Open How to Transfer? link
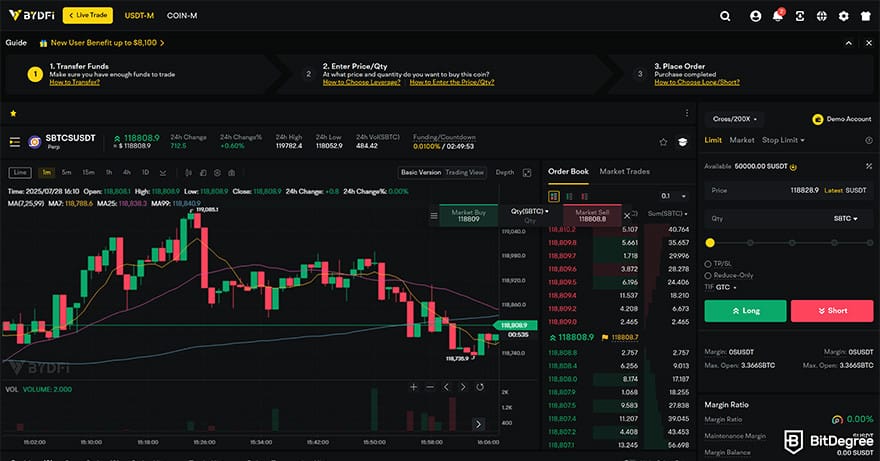 [75, 82]
